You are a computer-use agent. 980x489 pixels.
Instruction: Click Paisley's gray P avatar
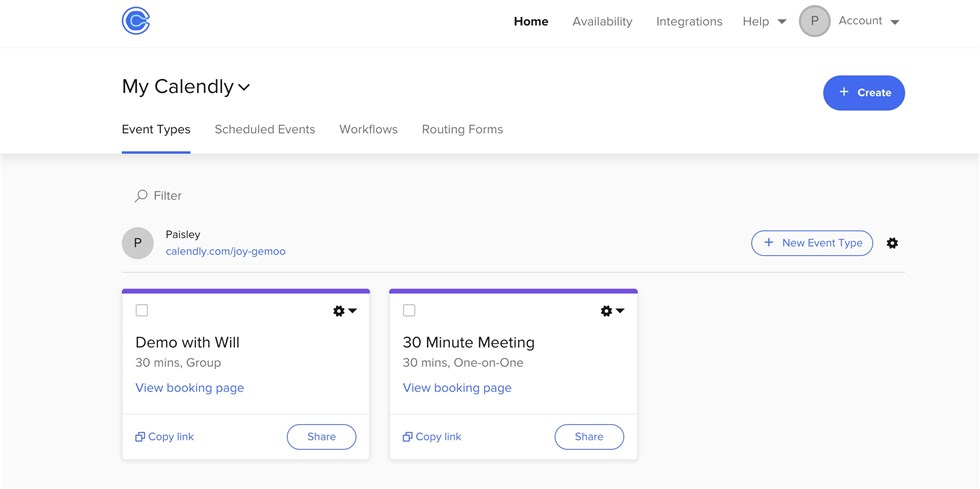click(x=138, y=243)
